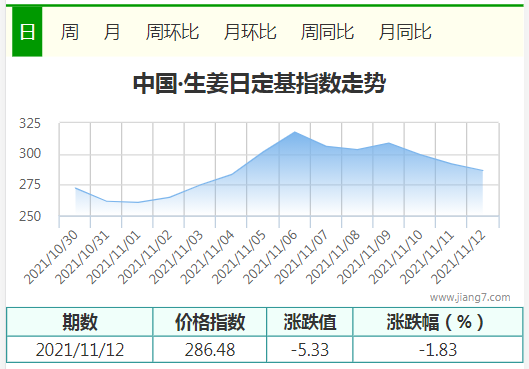
Task: Click the 2021/10/30 first data point
Action: 75,188
